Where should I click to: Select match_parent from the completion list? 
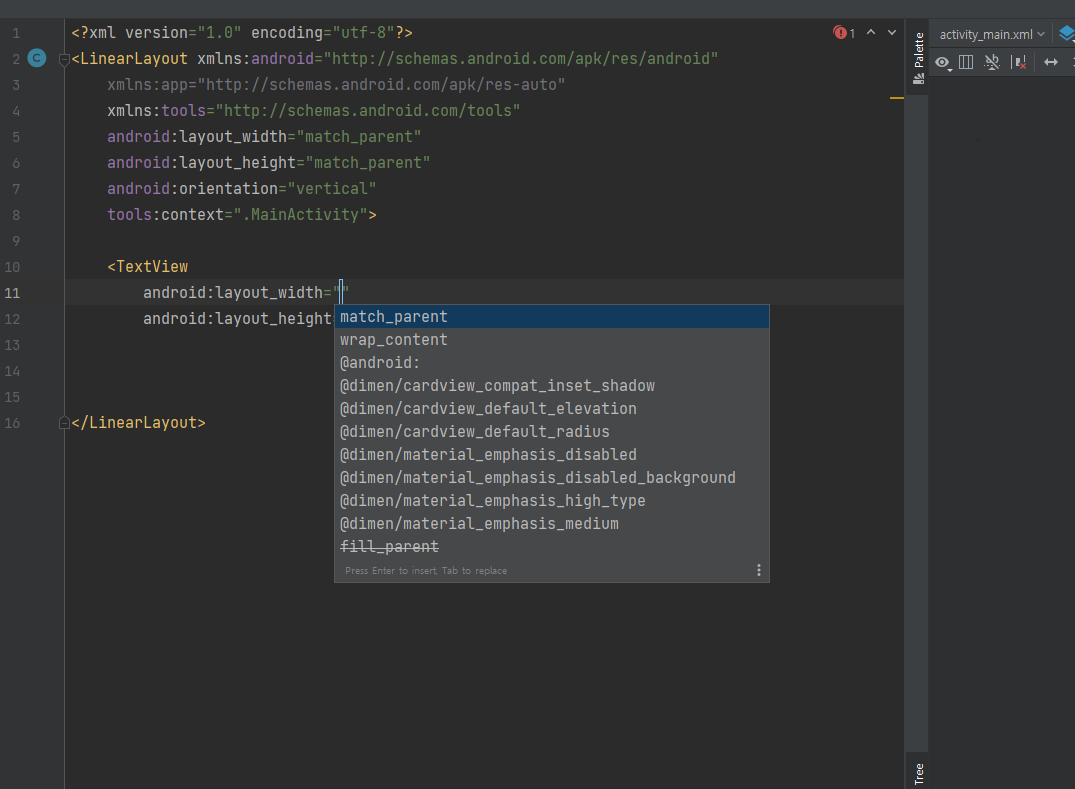pyautogui.click(x=552, y=317)
